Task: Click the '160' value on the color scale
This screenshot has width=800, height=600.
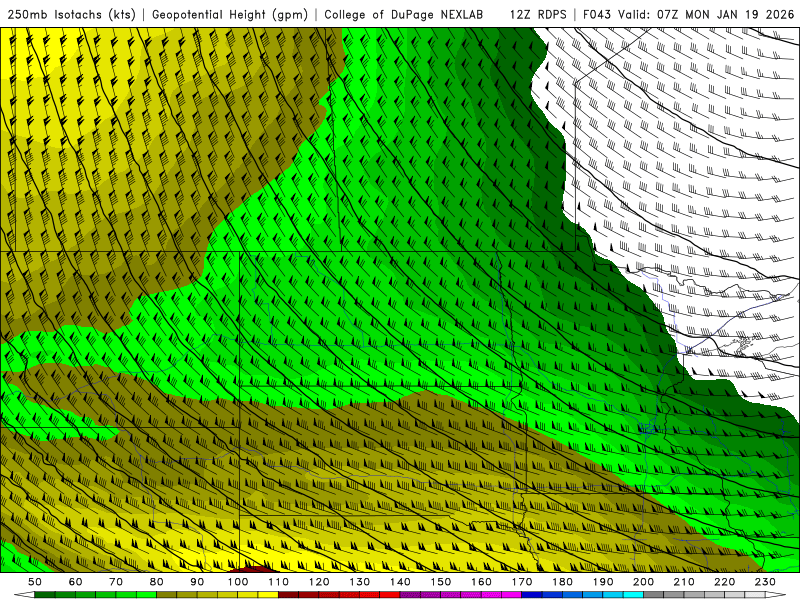Action: tap(482, 582)
